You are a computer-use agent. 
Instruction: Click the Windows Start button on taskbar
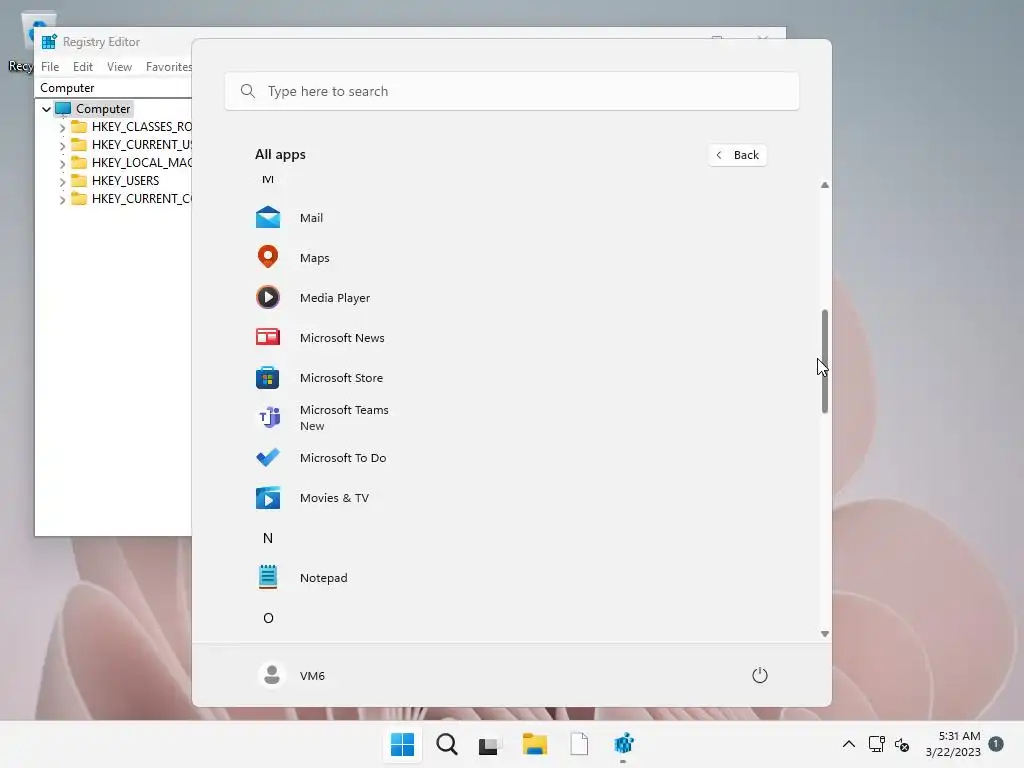coord(402,744)
